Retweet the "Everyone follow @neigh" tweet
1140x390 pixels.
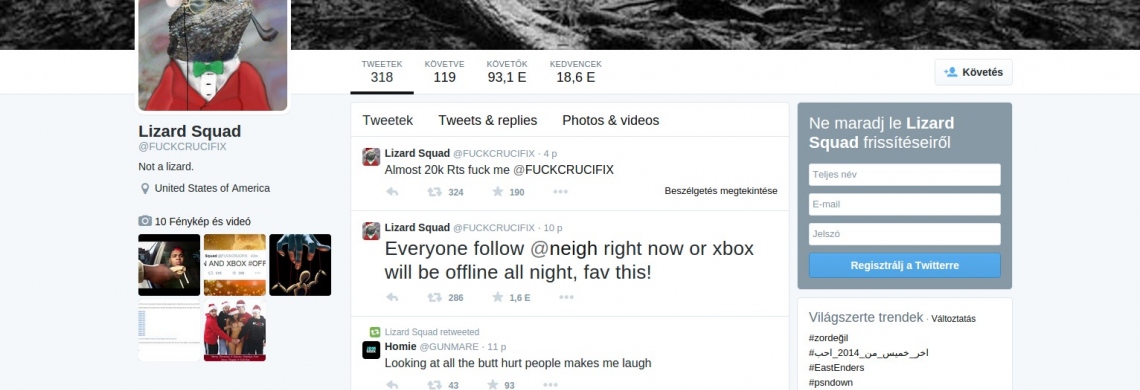click(434, 298)
